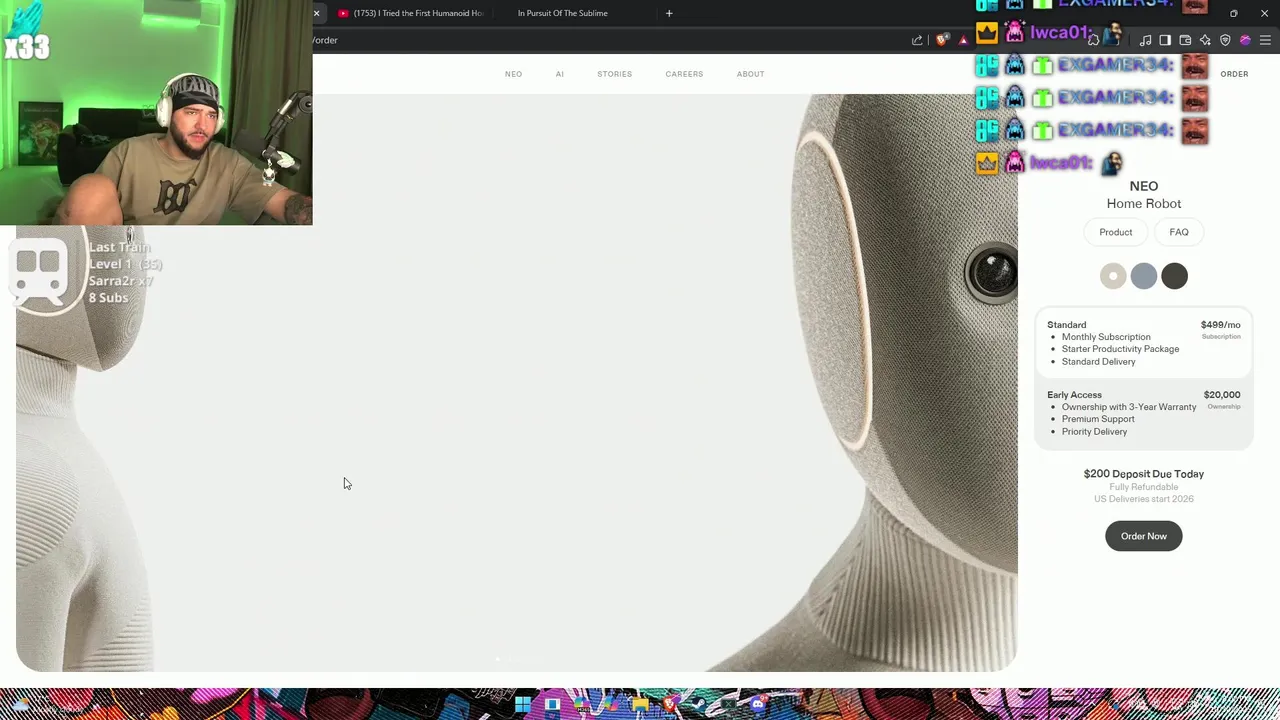Click the Premium Support bullet
Viewport: 1280px width, 720px height.
[1098, 419]
